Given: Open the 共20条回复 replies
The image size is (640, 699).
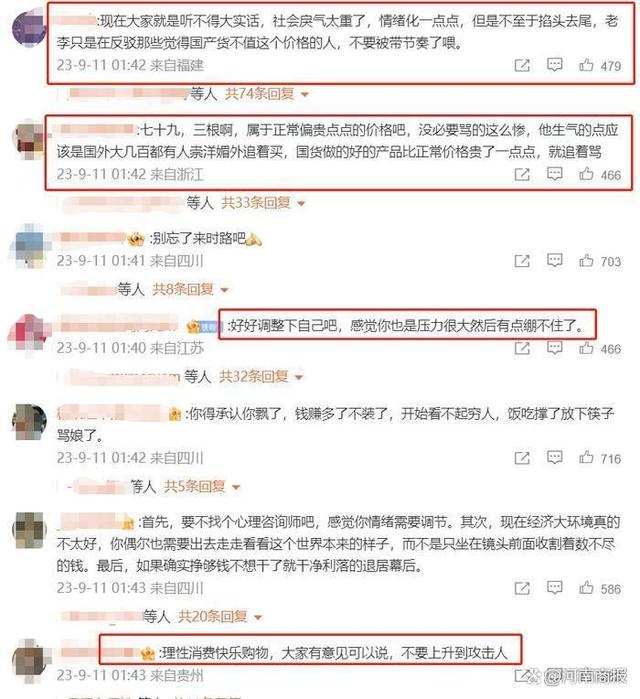Looking at the screenshot, I should coord(220,617).
